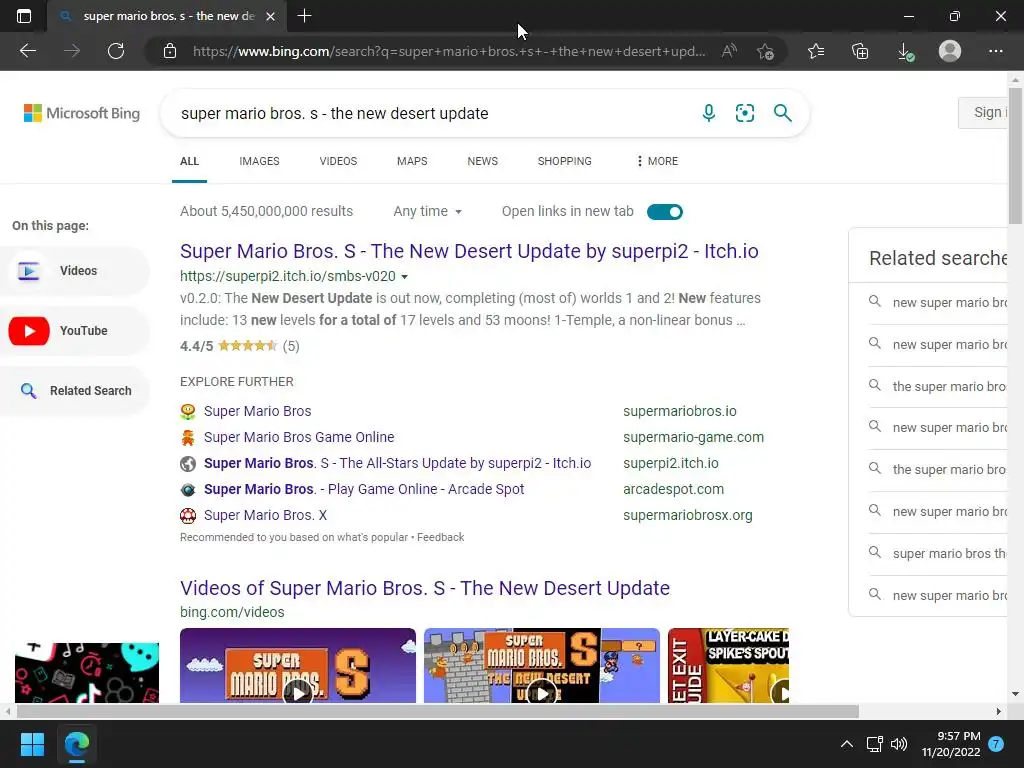
Task: Open the tab actions menu icon
Action: 24,16
